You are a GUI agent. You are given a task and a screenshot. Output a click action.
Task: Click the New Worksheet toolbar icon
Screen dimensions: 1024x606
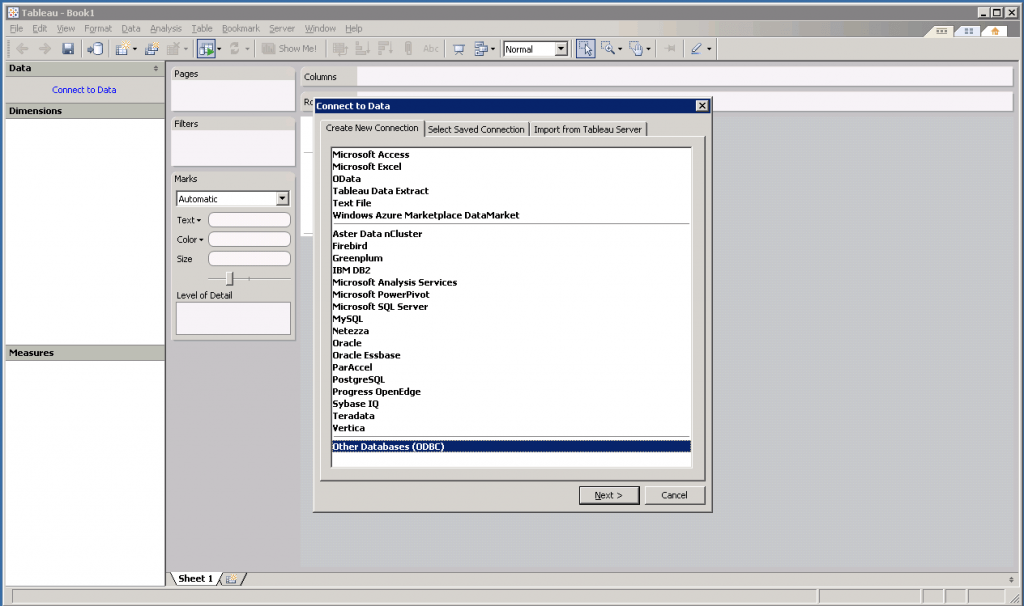(122, 48)
